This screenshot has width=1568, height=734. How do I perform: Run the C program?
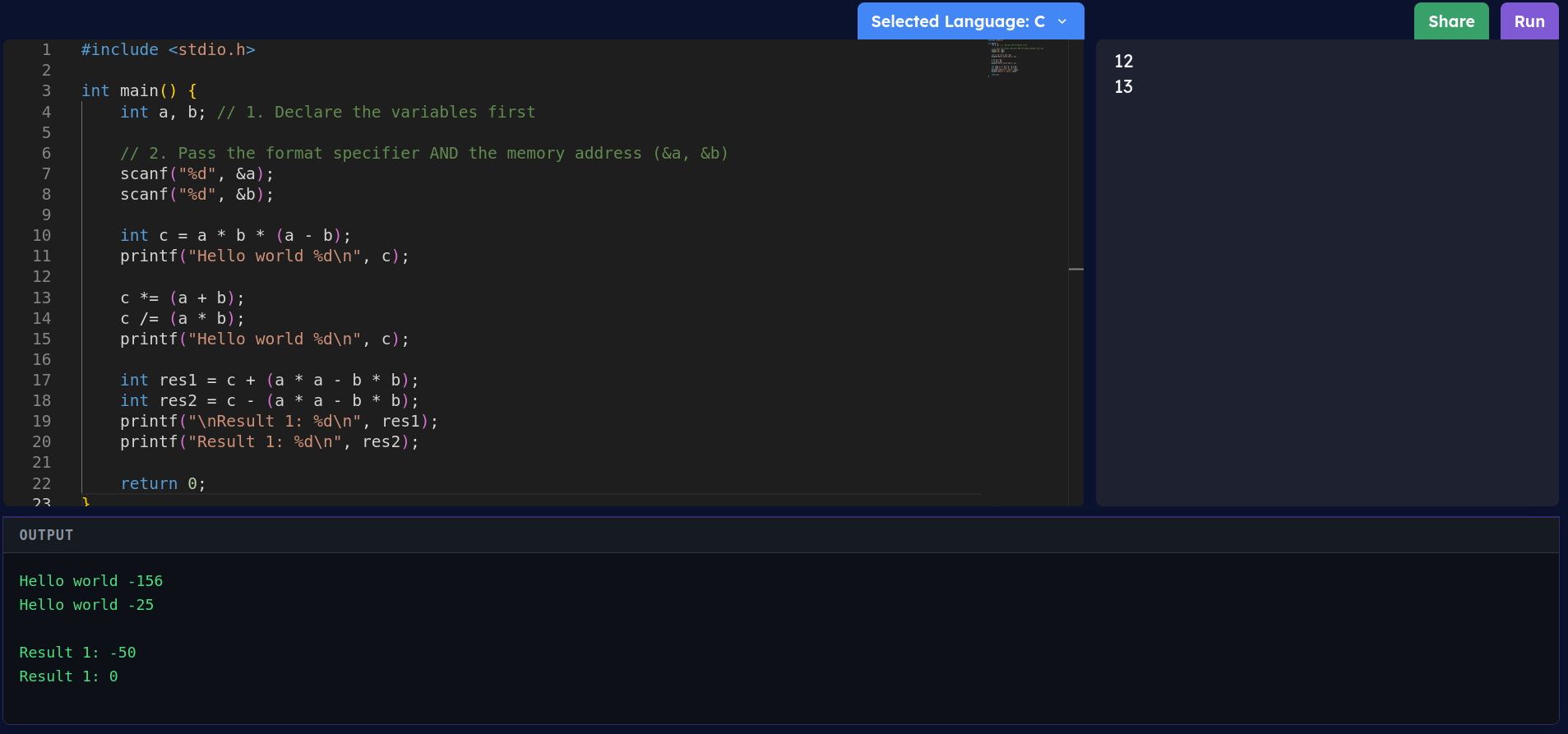pos(1529,21)
